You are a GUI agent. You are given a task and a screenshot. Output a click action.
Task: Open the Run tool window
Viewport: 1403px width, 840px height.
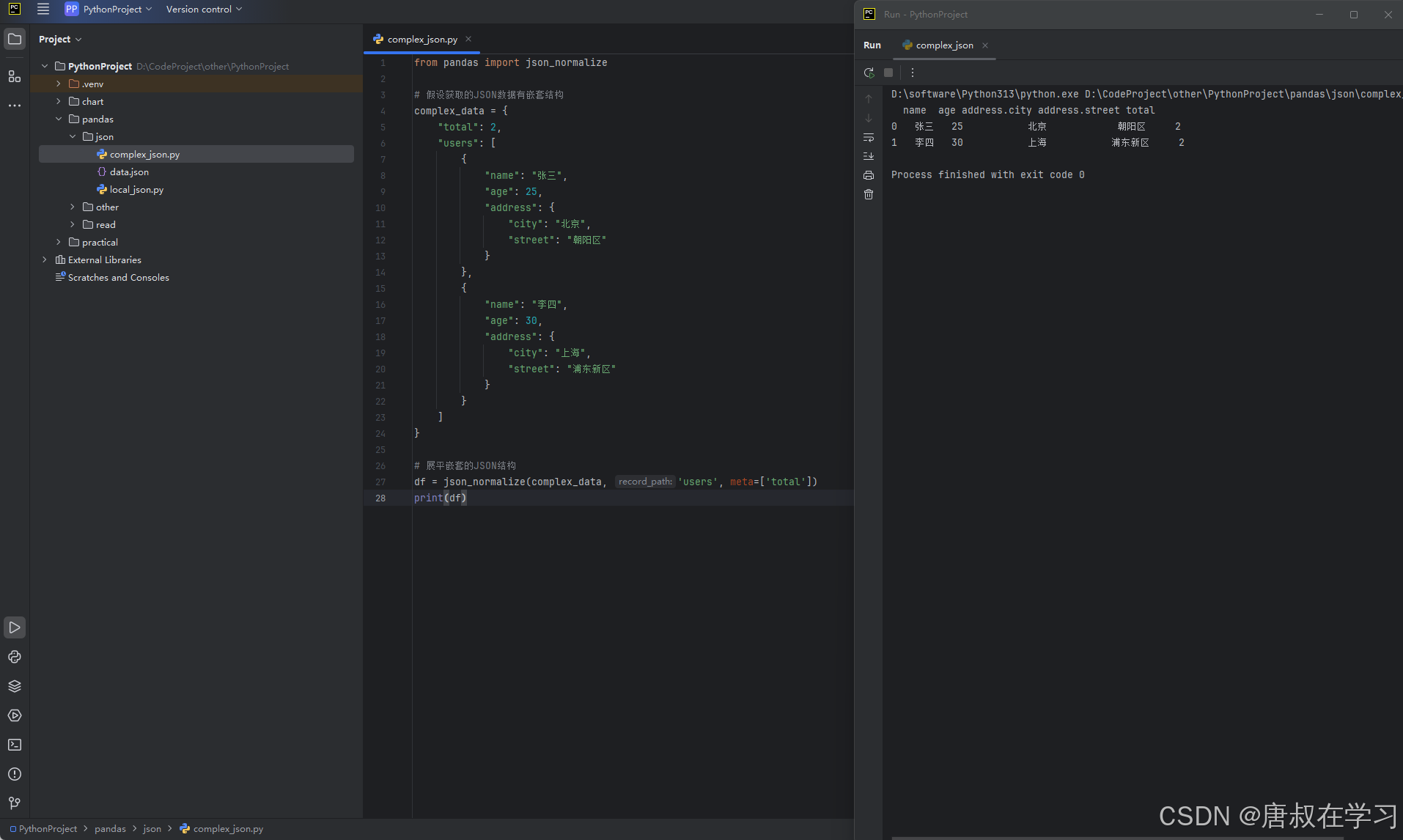[15, 627]
